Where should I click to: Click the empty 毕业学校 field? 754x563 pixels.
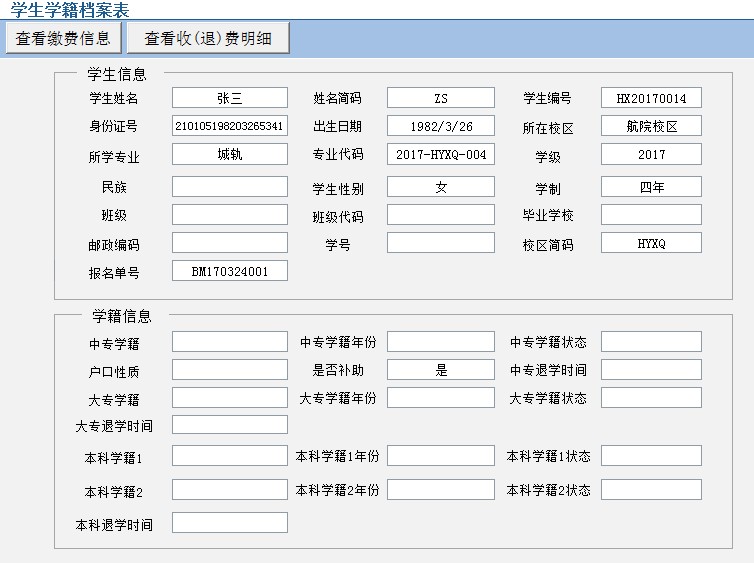click(651, 215)
